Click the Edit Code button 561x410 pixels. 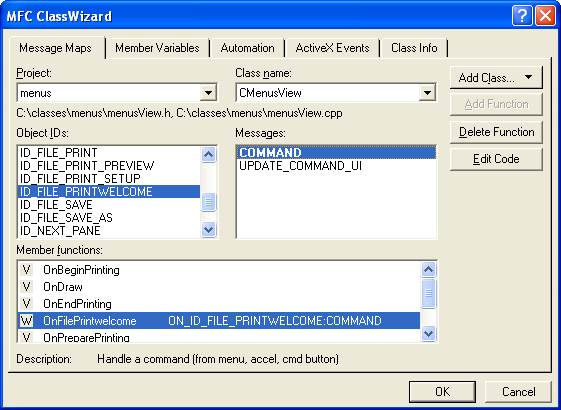(496, 159)
